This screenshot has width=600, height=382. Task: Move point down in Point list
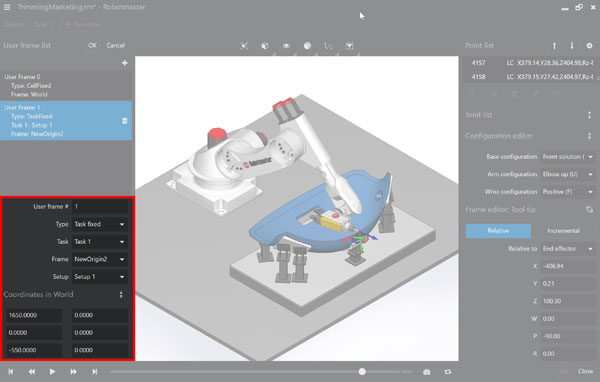coord(572,46)
